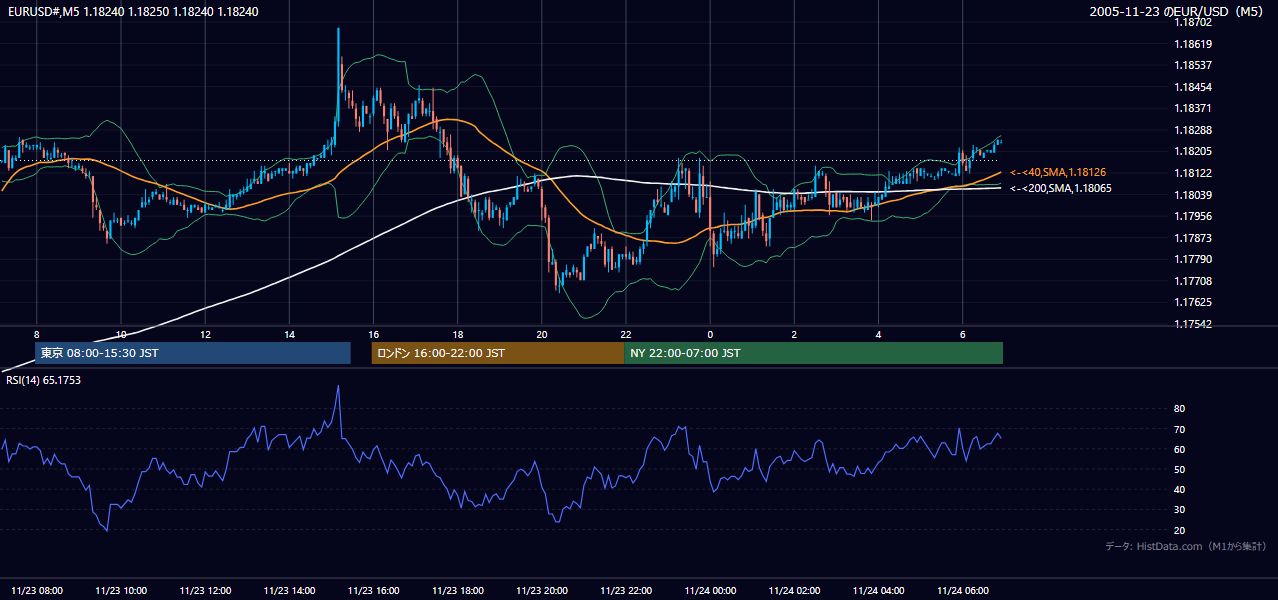Click the bottom time label 11/23 08:00
This screenshot has width=1278, height=600.
pyautogui.click(x=37, y=590)
